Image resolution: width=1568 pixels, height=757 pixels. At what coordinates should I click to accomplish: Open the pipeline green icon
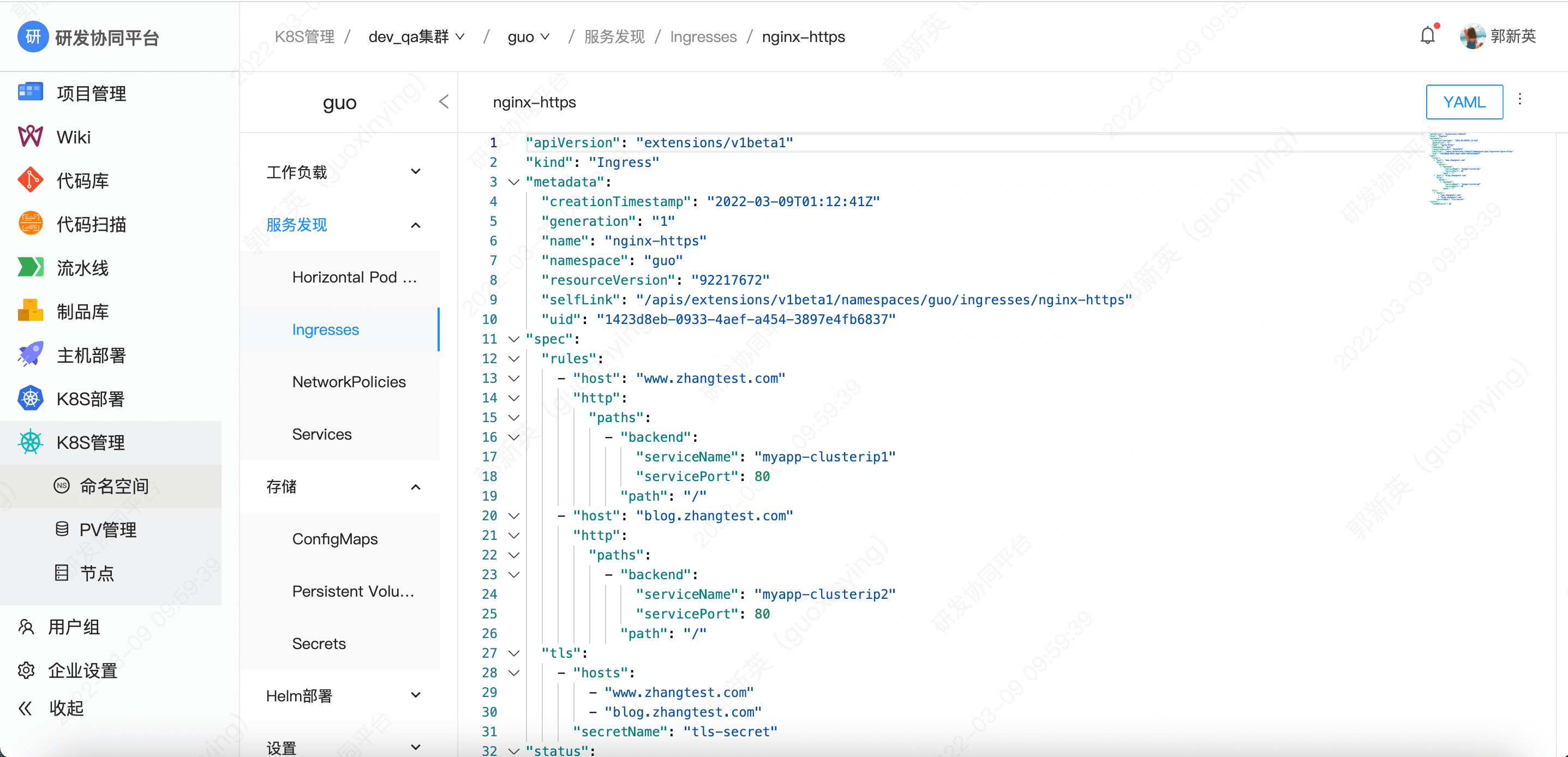pos(30,267)
